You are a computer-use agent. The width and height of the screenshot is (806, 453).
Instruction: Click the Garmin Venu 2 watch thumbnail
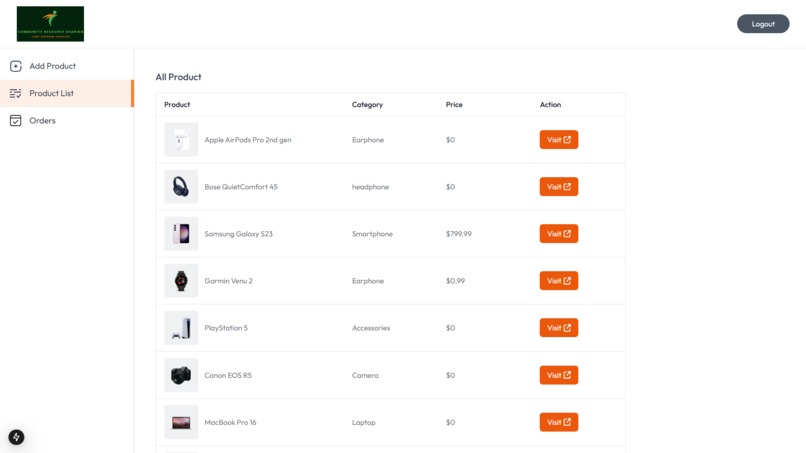tap(181, 281)
